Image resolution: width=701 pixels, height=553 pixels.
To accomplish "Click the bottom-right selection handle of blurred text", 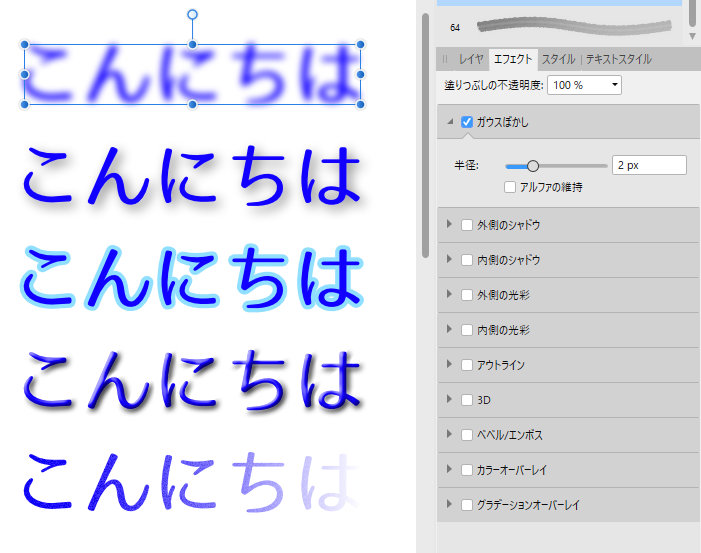I will click(x=360, y=104).
